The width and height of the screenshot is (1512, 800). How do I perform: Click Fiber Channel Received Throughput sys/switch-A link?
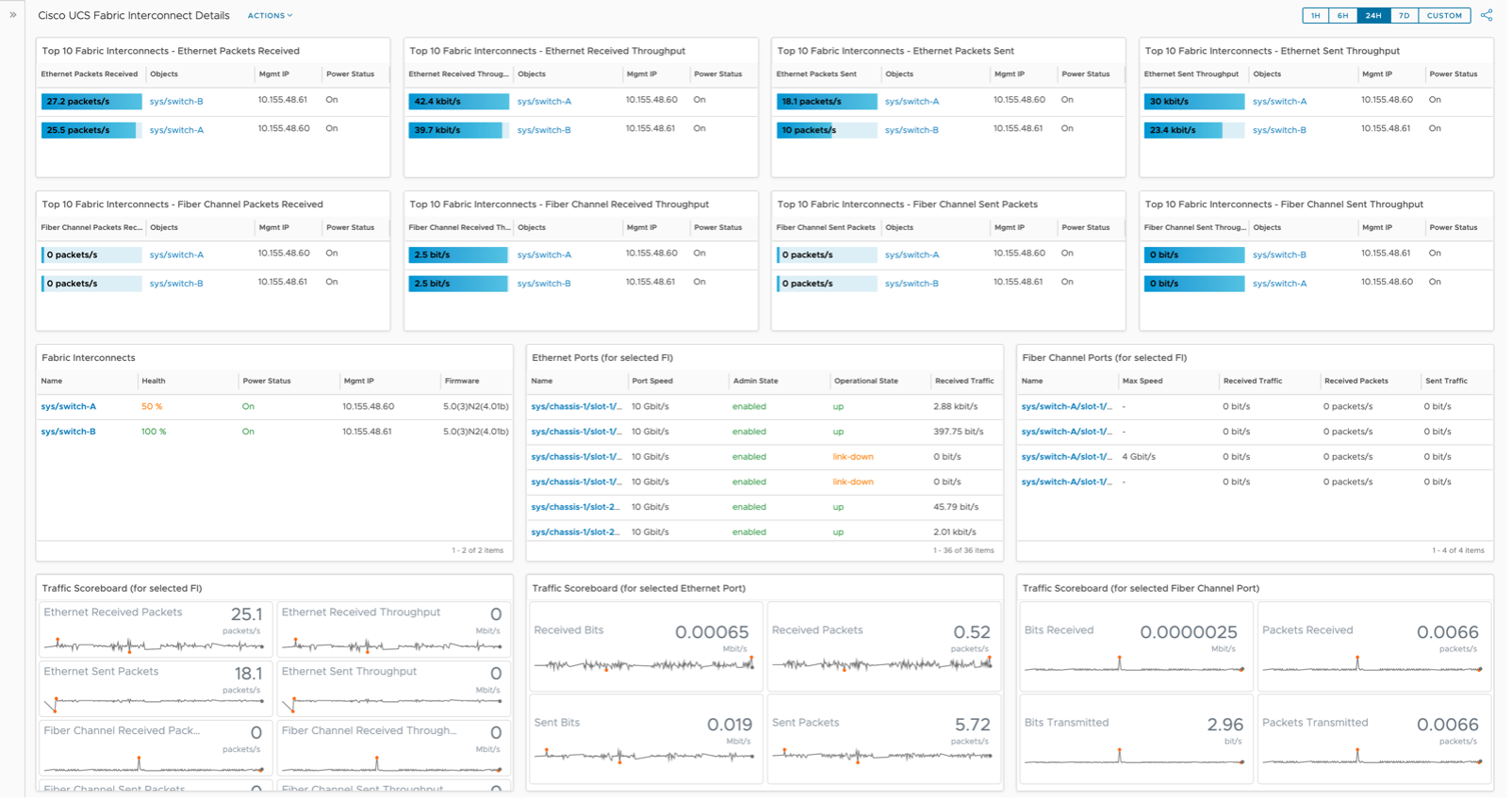point(544,255)
